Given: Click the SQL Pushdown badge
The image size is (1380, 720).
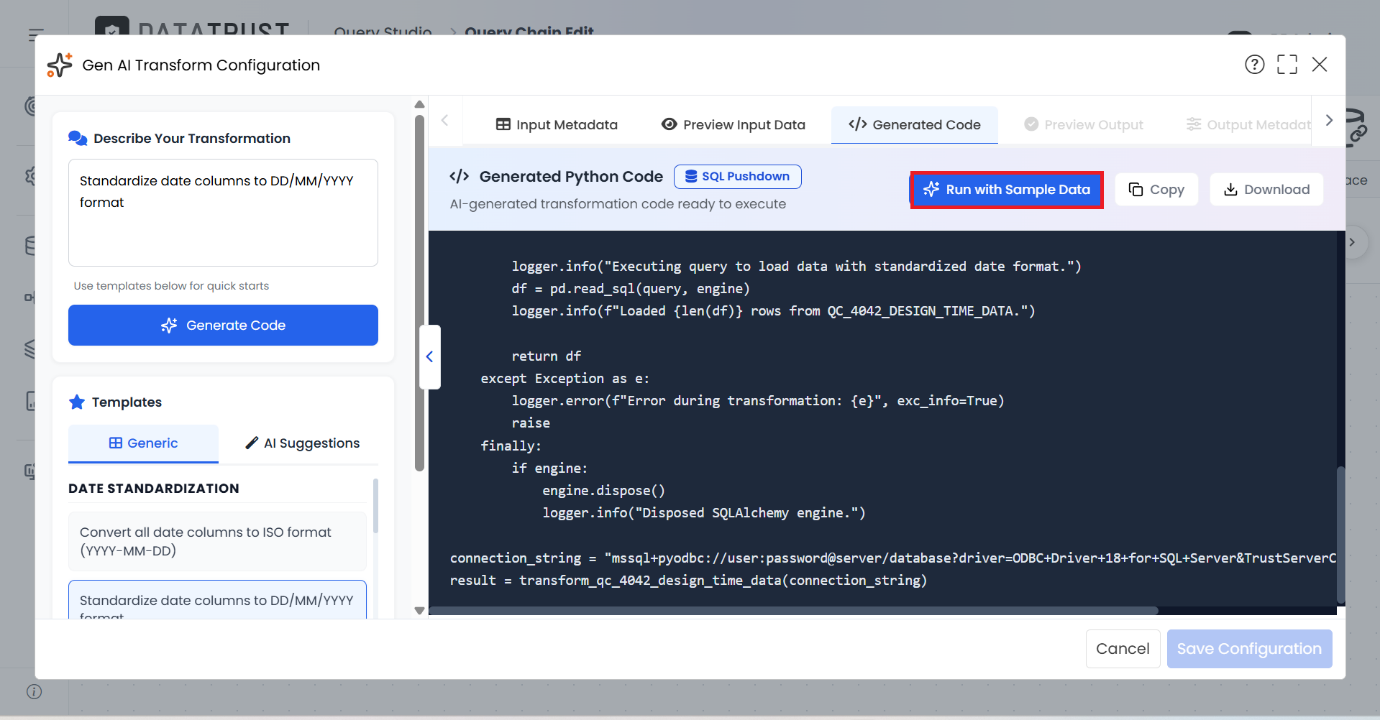Looking at the screenshot, I should pos(738,177).
